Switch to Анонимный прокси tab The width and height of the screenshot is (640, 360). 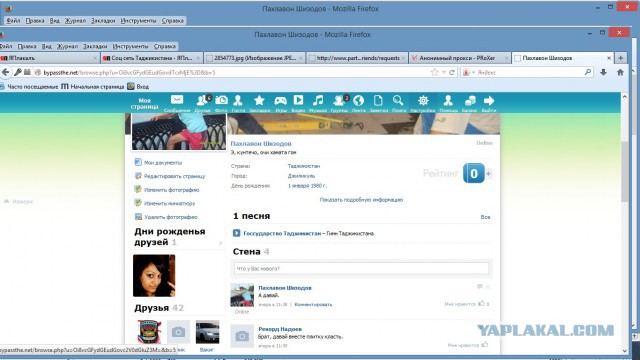click(460, 58)
